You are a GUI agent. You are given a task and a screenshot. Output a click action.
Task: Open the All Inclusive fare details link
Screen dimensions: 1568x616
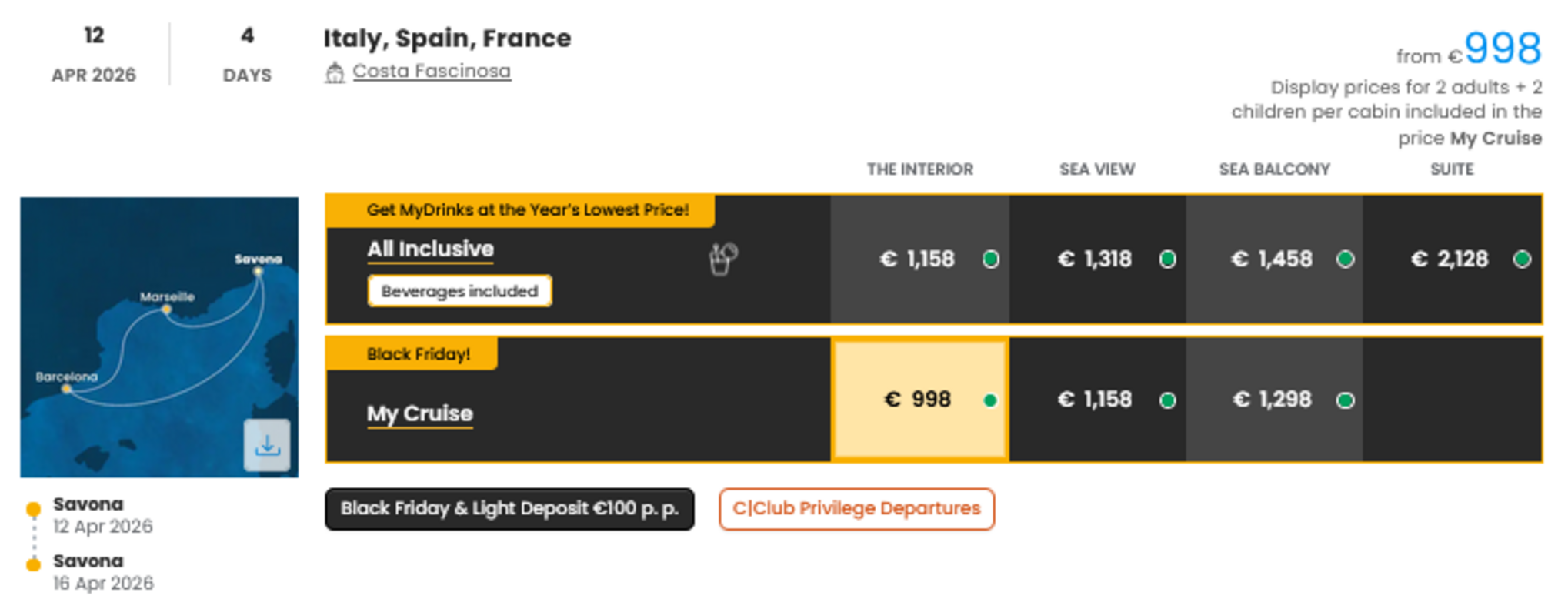430,249
